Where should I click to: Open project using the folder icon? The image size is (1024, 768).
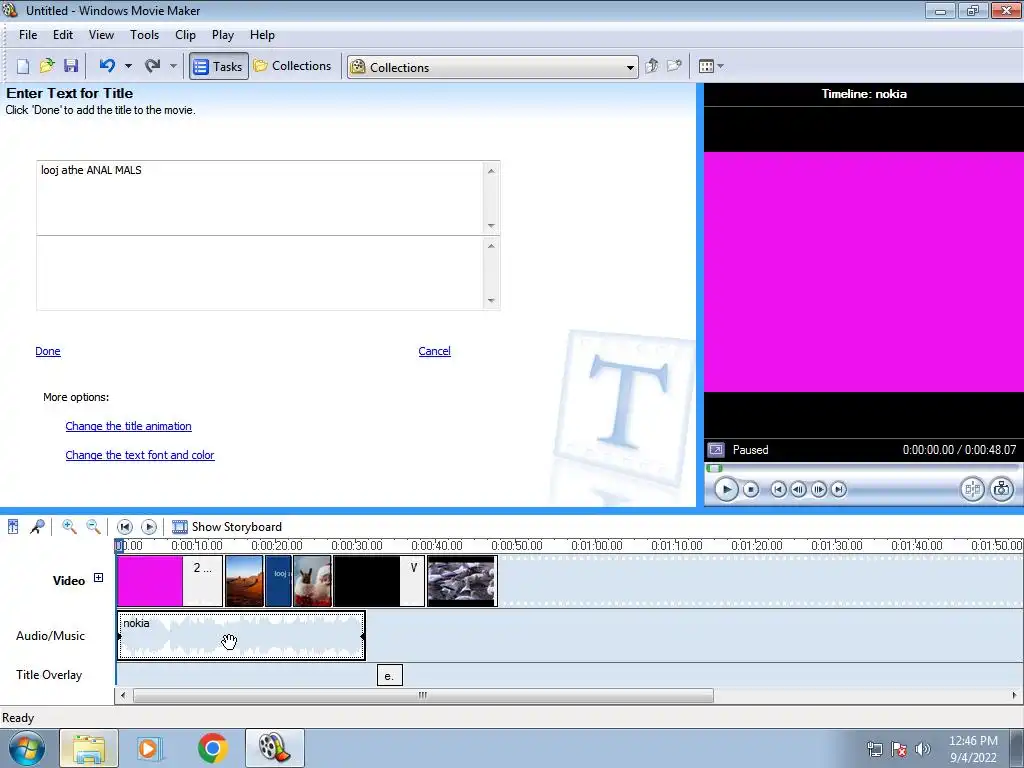[x=46, y=66]
